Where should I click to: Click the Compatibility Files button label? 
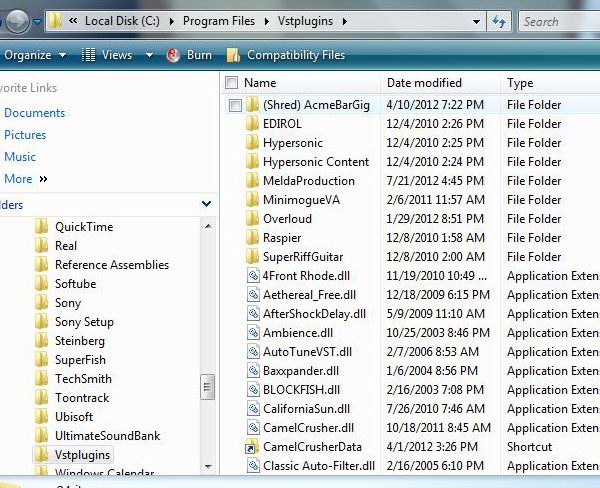coord(296,55)
